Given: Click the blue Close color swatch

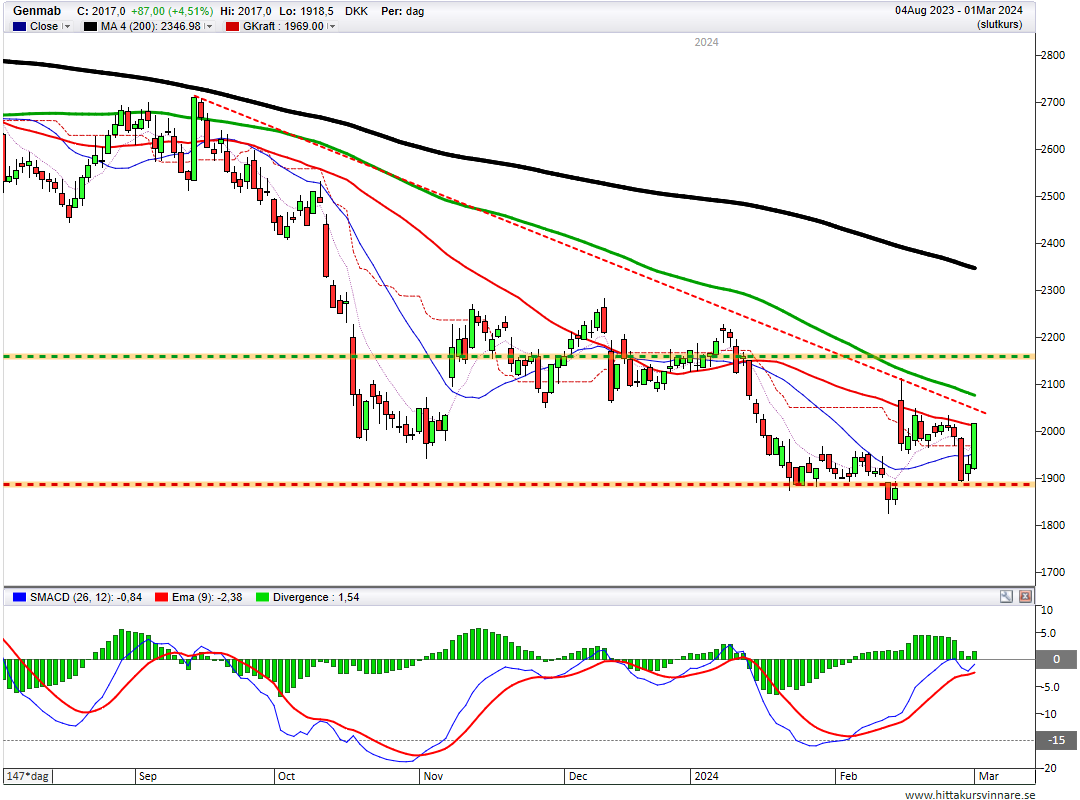Looking at the screenshot, I should pos(19,26).
